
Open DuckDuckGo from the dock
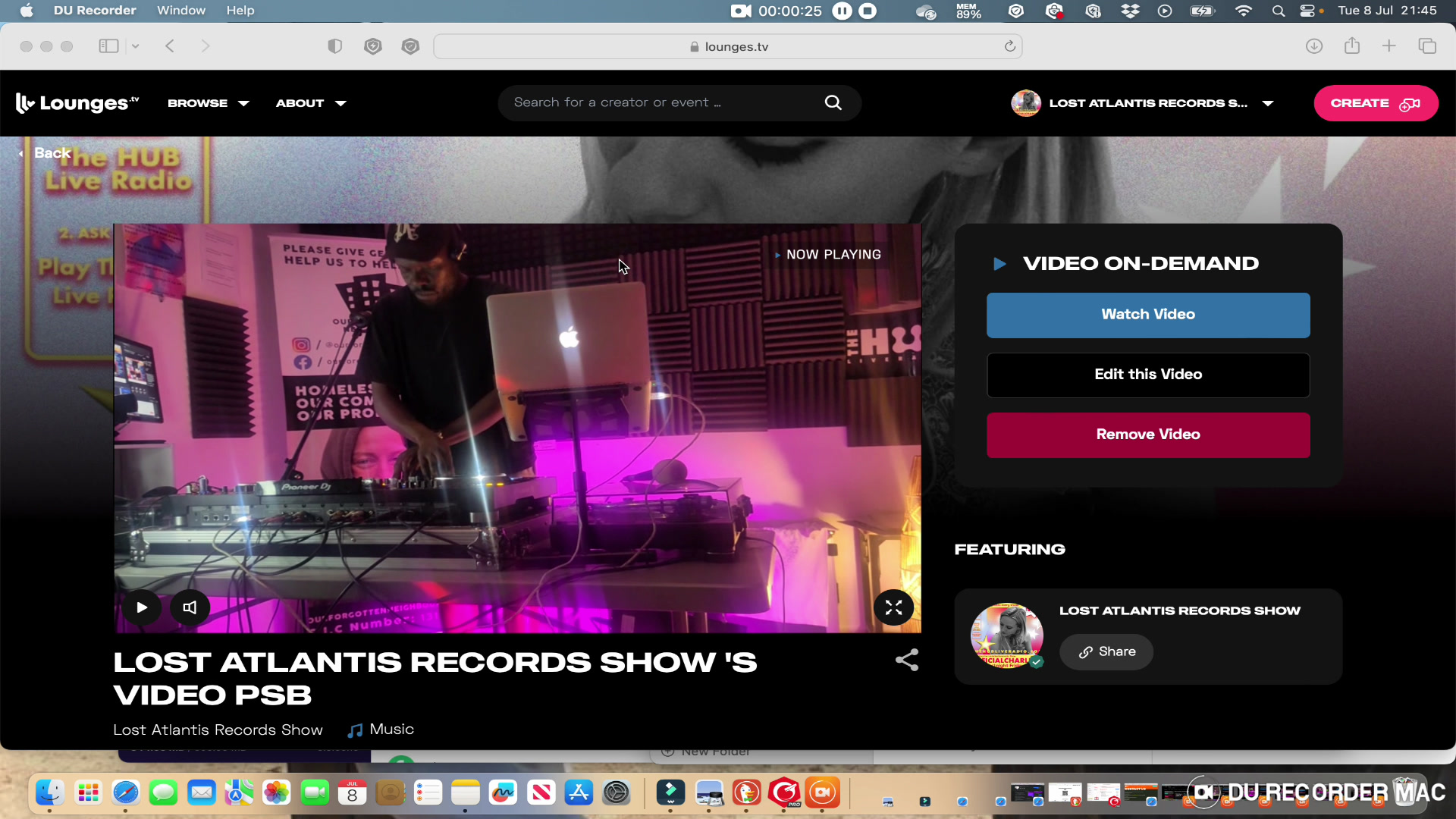[746, 793]
